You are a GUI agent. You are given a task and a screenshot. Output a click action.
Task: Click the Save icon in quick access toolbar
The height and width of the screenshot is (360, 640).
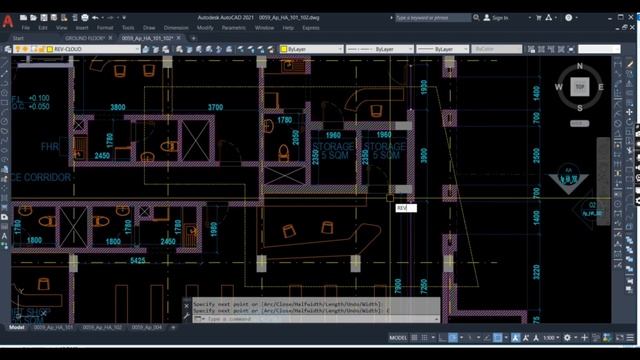(44, 18)
